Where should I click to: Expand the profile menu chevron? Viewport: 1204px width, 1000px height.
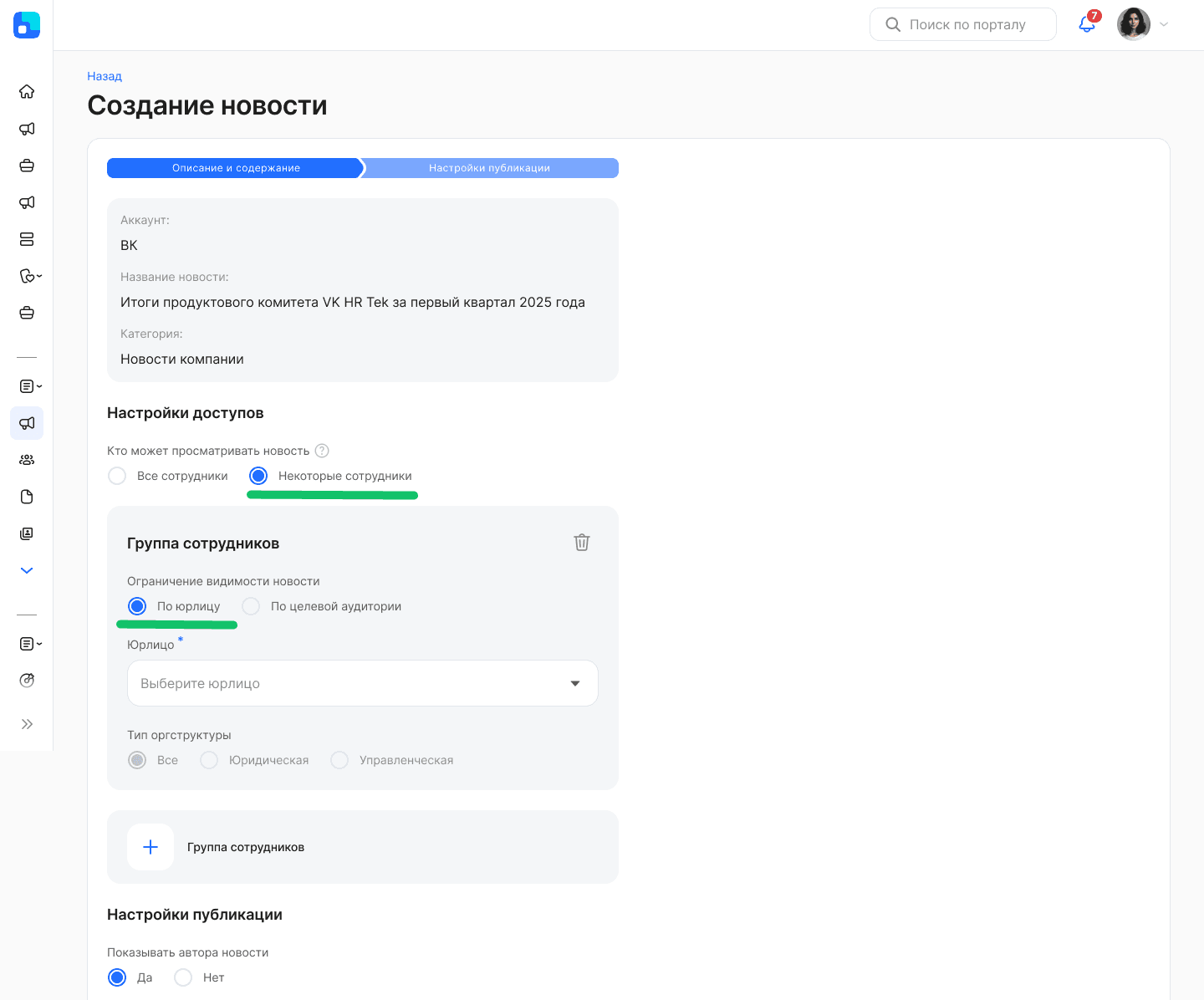[x=1164, y=24]
